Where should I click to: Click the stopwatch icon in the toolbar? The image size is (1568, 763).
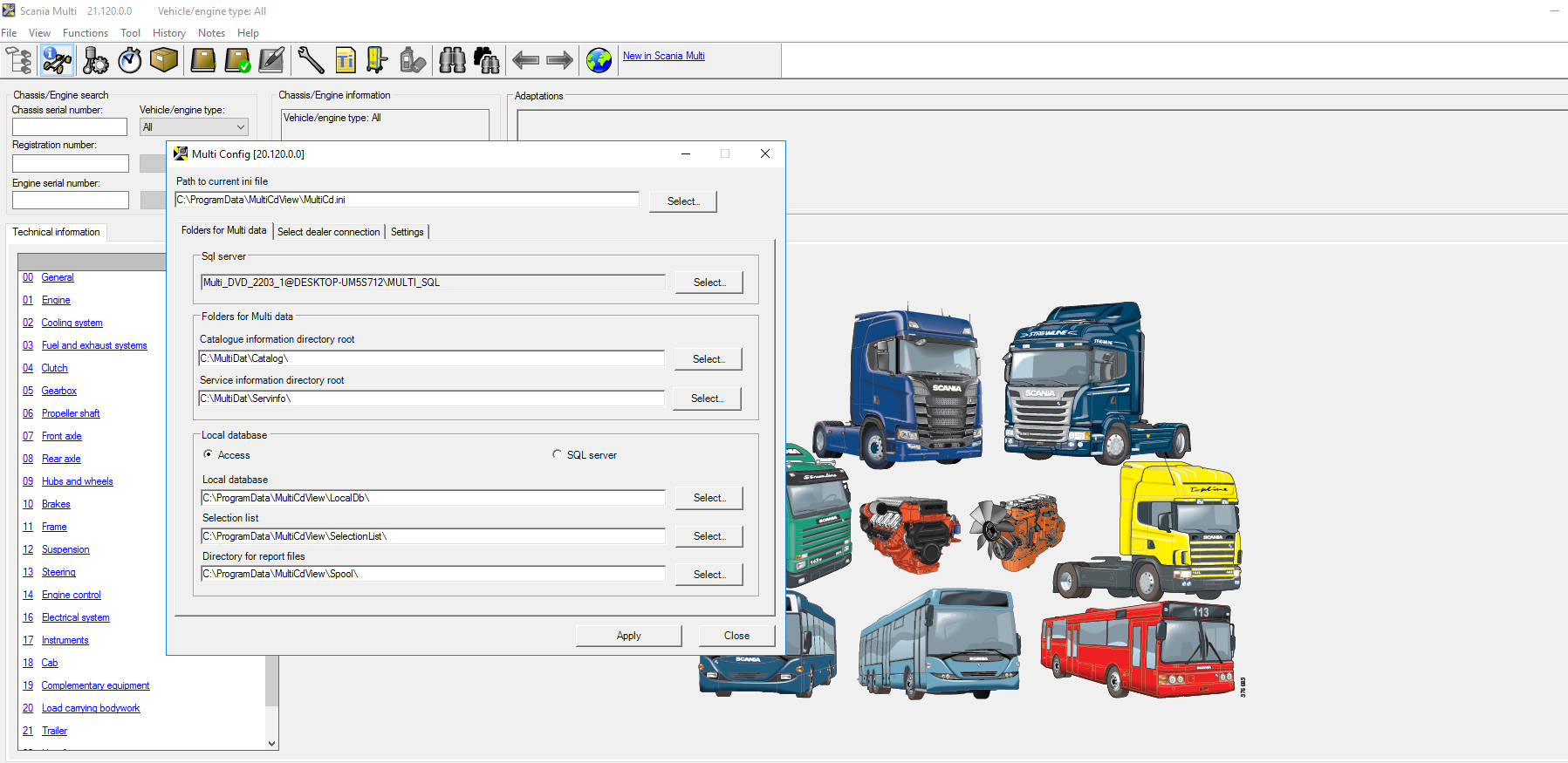pyautogui.click(x=130, y=60)
